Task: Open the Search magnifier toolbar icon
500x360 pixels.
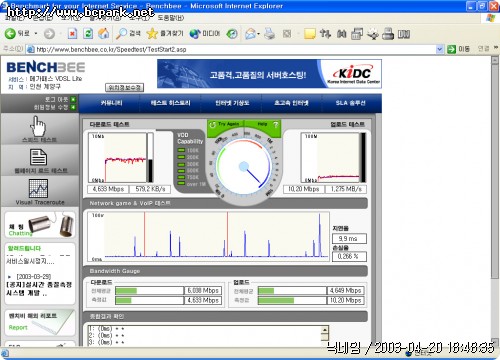Action: [121, 33]
